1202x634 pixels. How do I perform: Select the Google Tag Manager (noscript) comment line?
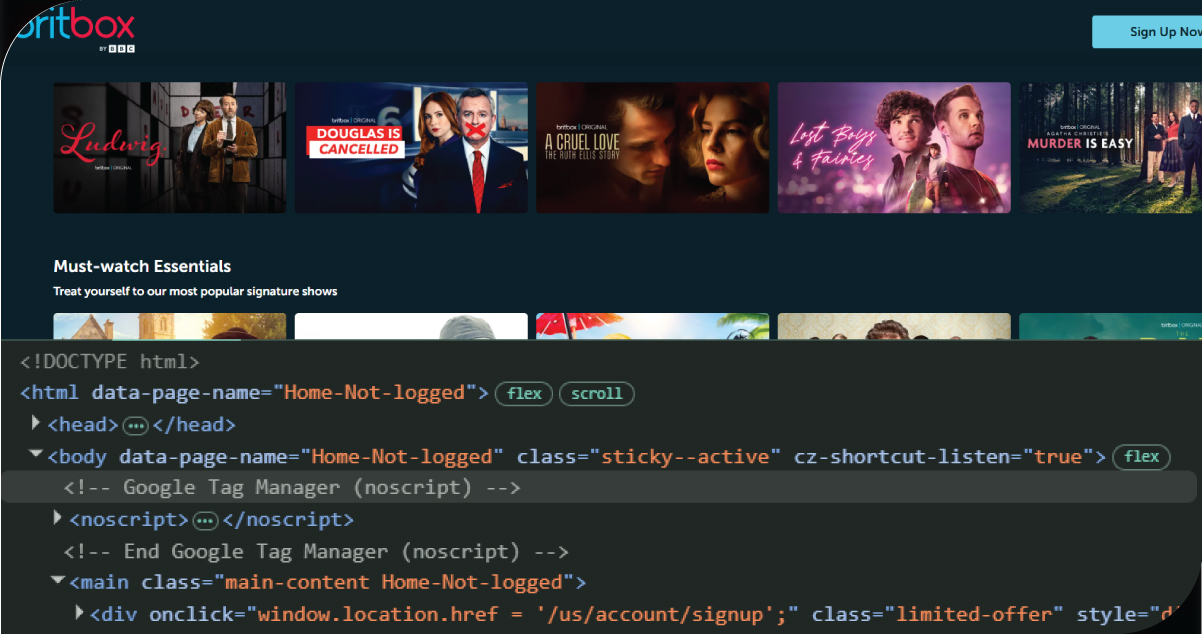(292, 488)
